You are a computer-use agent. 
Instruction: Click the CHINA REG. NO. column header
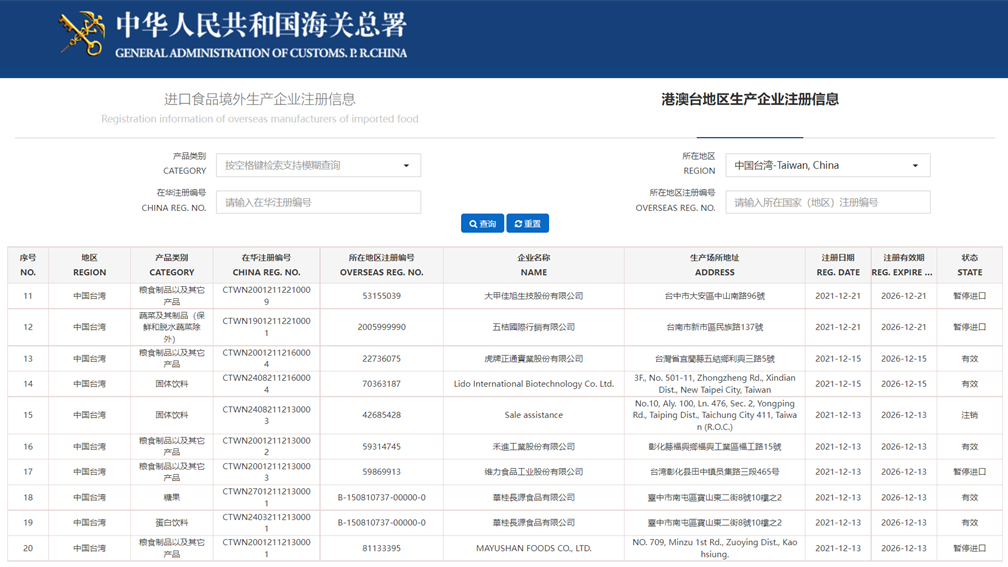(266, 265)
